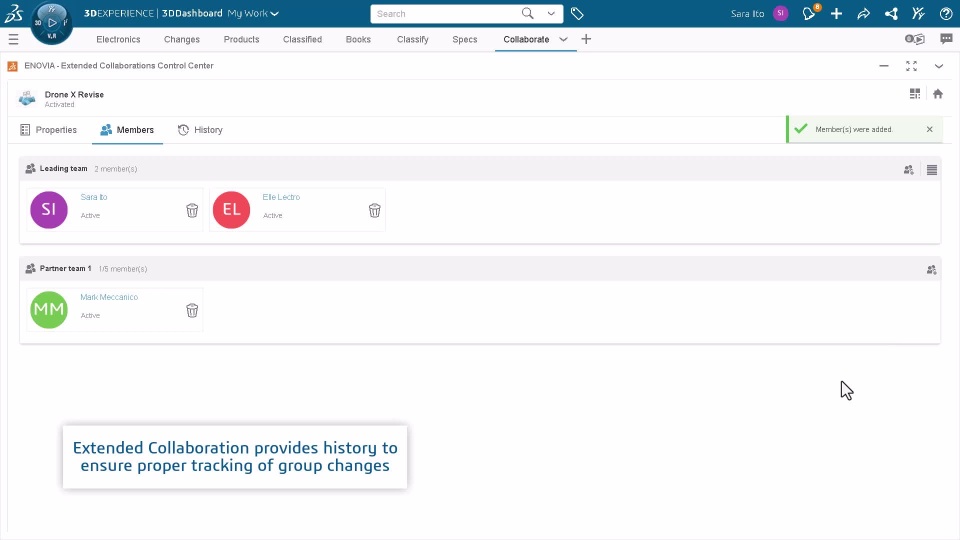Click the search magnifier icon
This screenshot has width=960, height=540.
click(527, 13)
